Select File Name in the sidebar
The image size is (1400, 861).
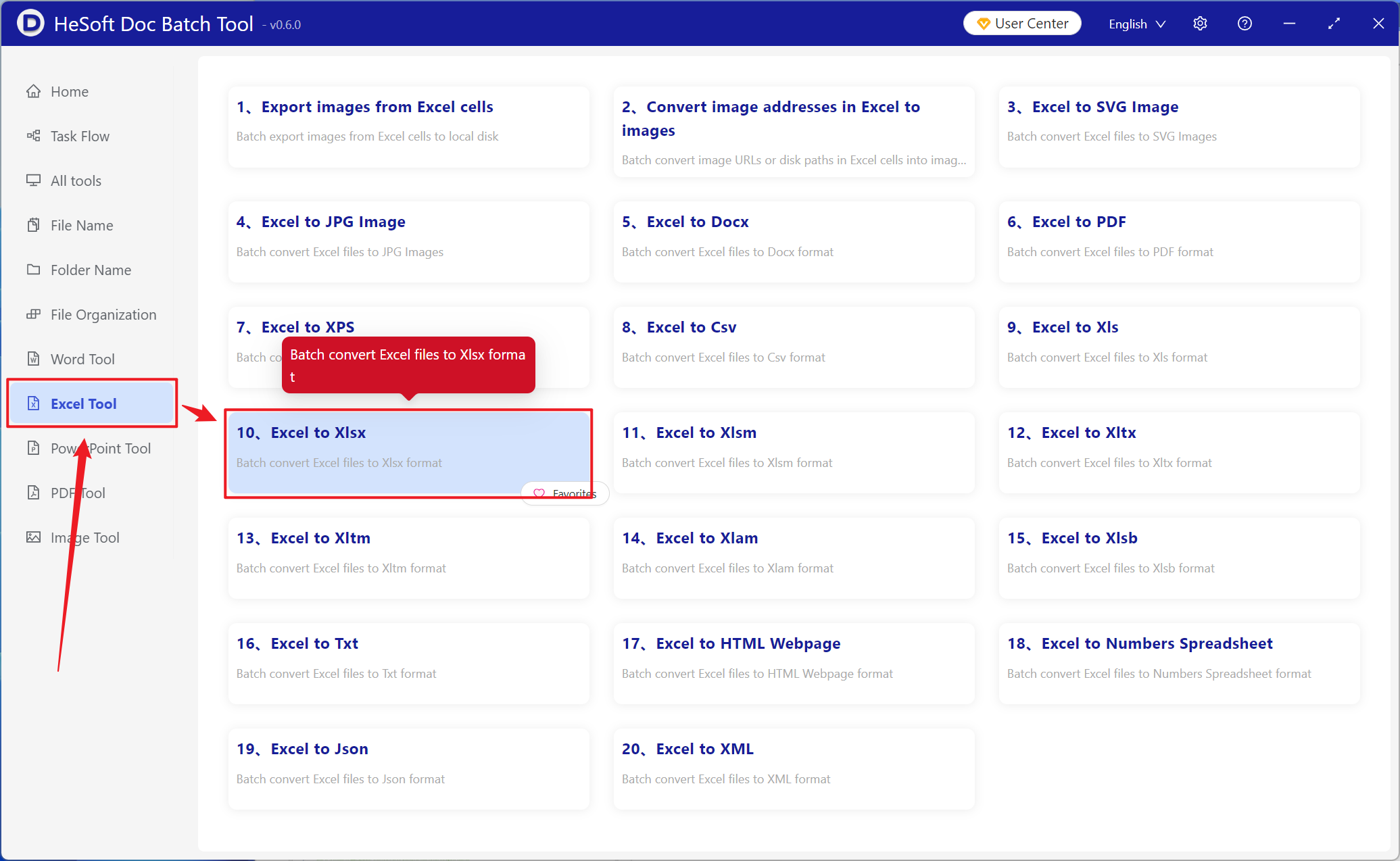92,225
